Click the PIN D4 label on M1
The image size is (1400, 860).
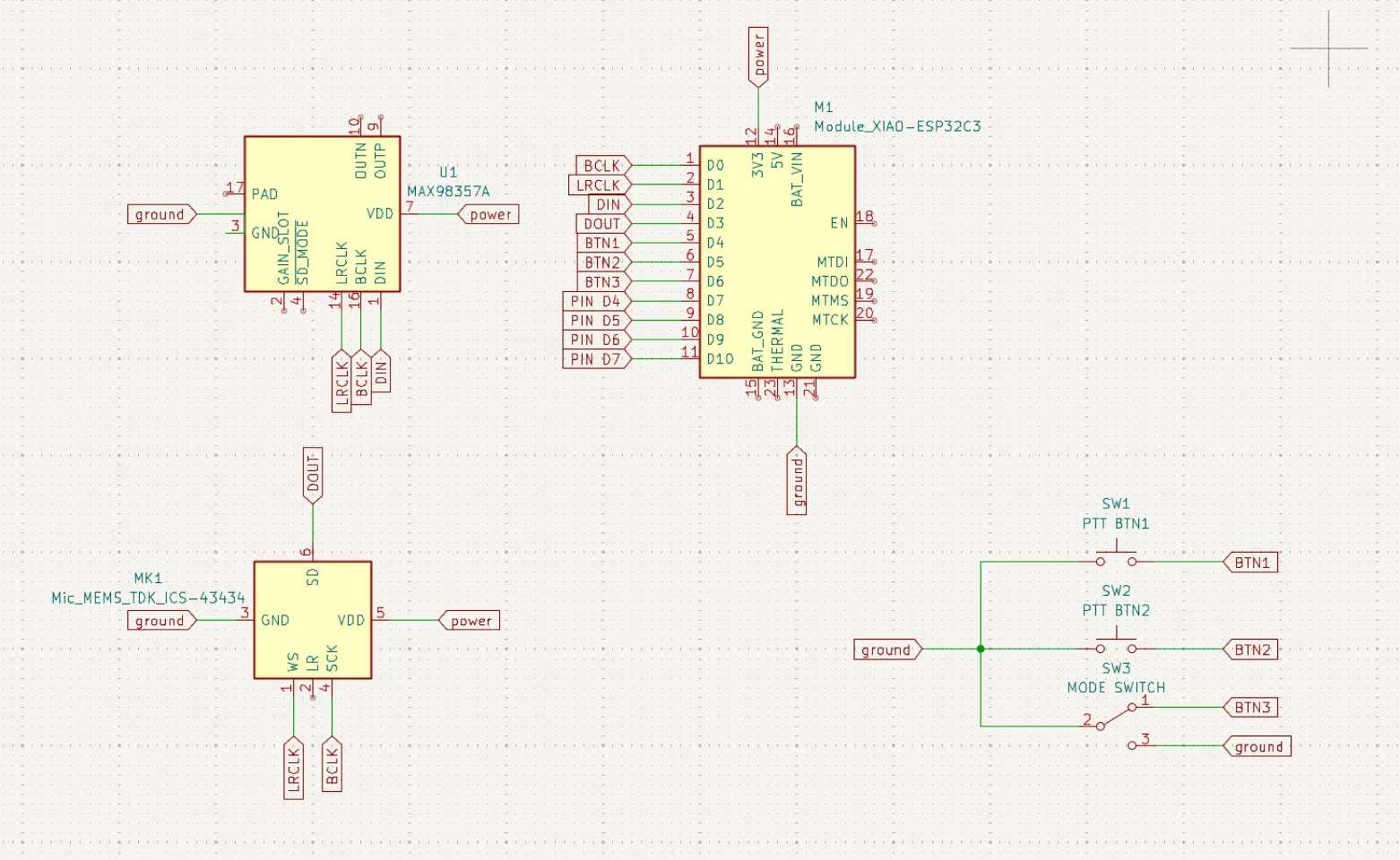coord(595,301)
